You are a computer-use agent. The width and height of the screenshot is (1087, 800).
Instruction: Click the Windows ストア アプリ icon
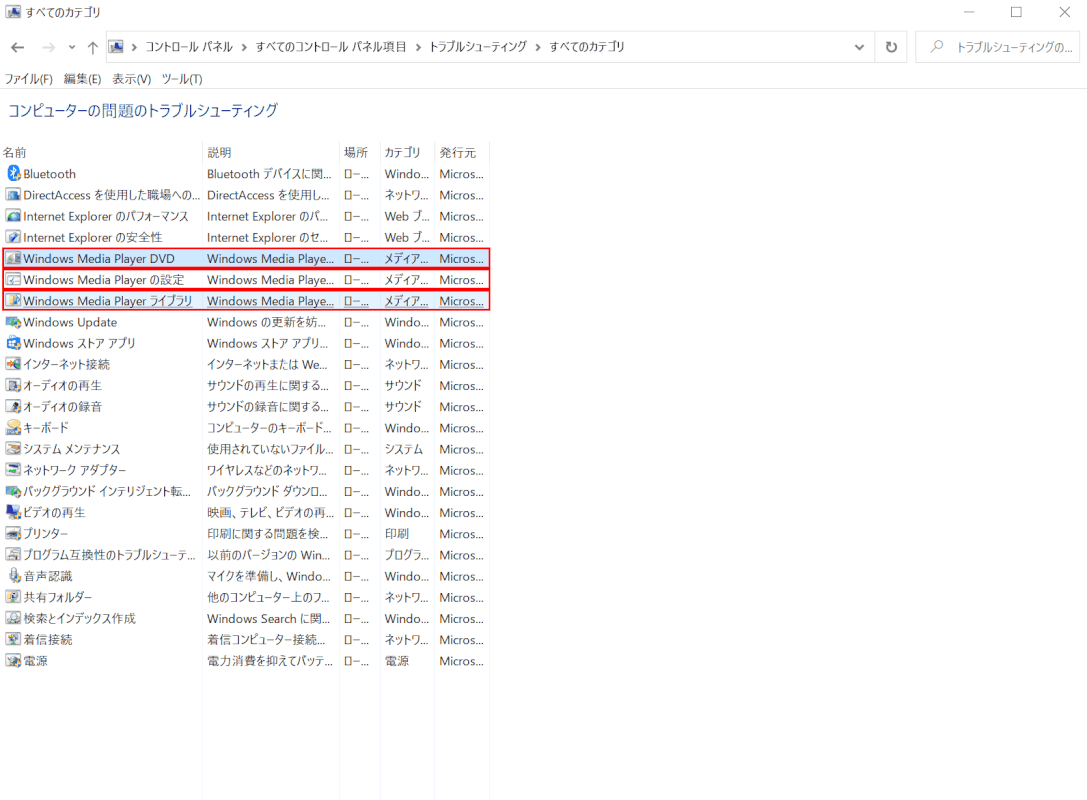[13, 343]
